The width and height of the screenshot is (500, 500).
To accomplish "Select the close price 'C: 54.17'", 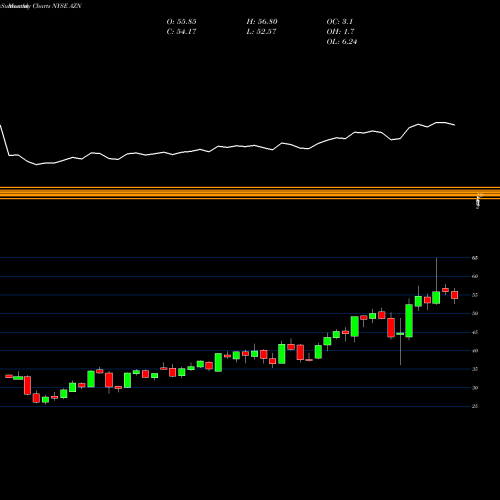I will pos(181,32).
